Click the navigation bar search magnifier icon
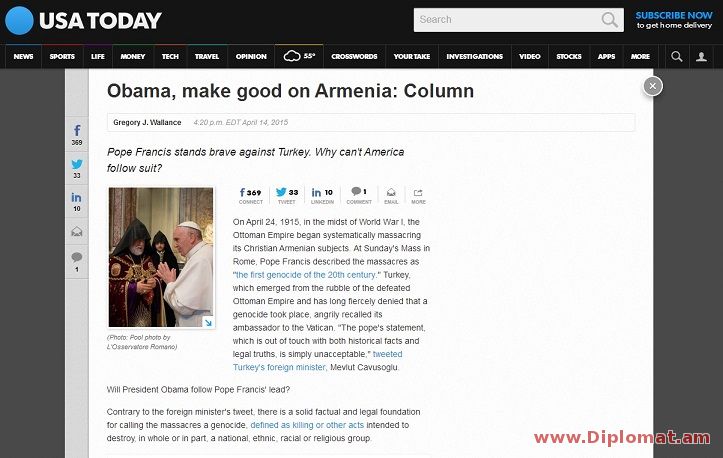Image resolution: width=723 pixels, height=458 pixels. point(676,56)
